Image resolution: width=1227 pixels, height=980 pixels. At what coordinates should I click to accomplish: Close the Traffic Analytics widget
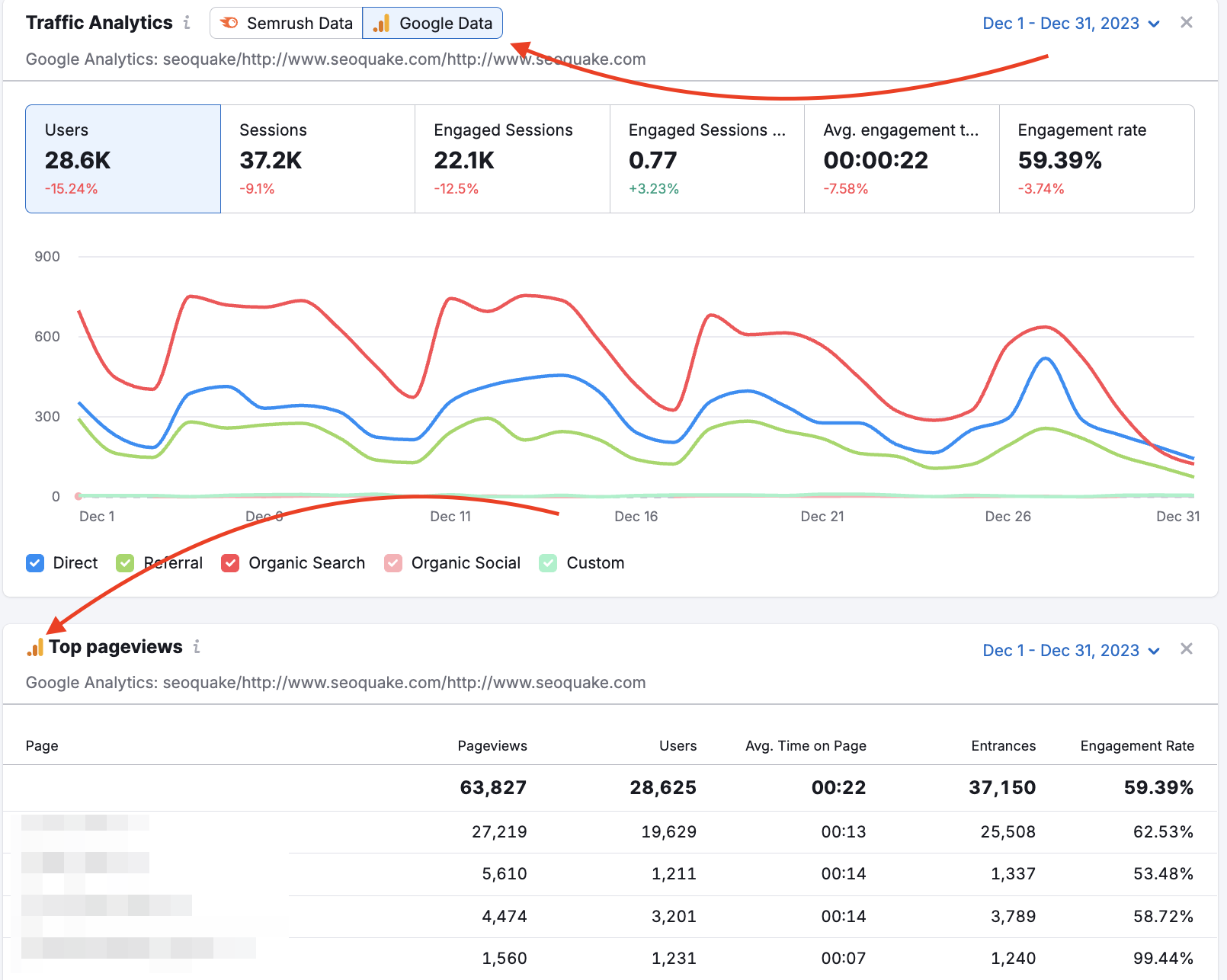coord(1187,22)
